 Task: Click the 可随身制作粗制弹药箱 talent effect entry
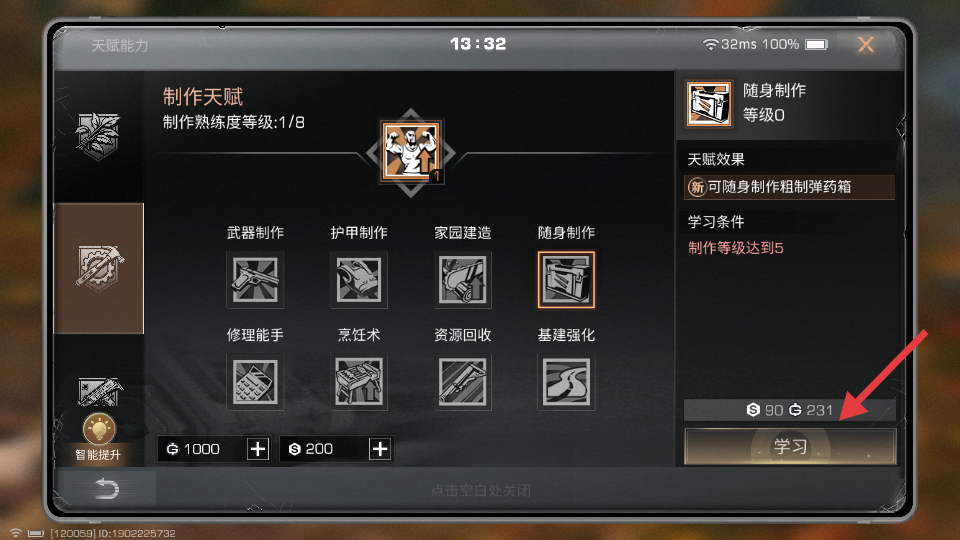click(x=789, y=187)
